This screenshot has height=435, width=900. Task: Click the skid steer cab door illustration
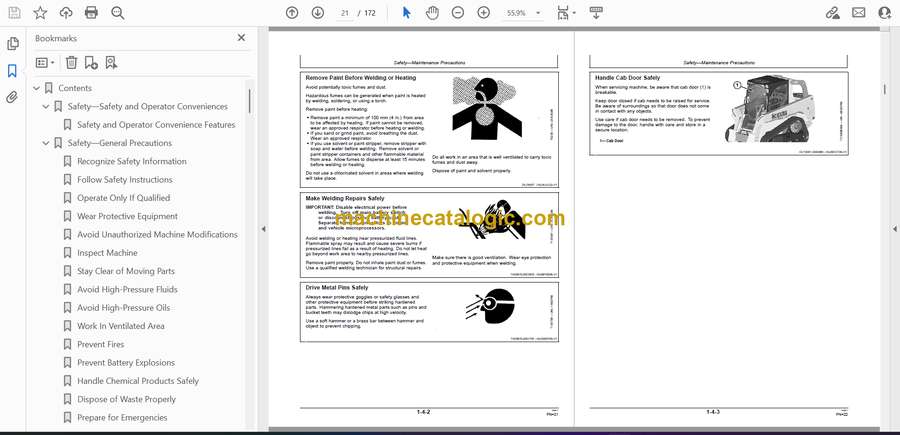772,109
